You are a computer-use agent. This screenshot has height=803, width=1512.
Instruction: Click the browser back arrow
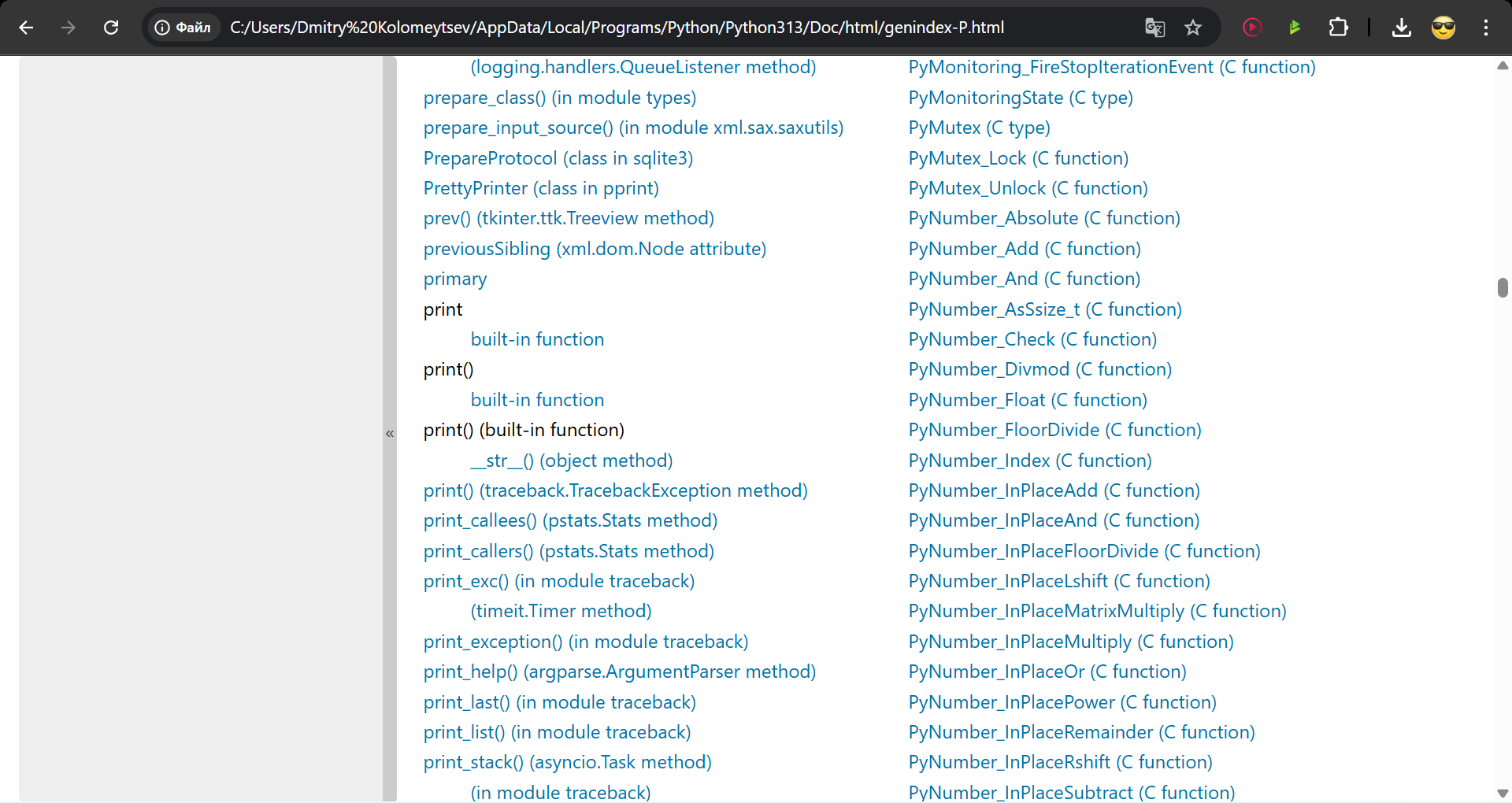tap(26, 28)
